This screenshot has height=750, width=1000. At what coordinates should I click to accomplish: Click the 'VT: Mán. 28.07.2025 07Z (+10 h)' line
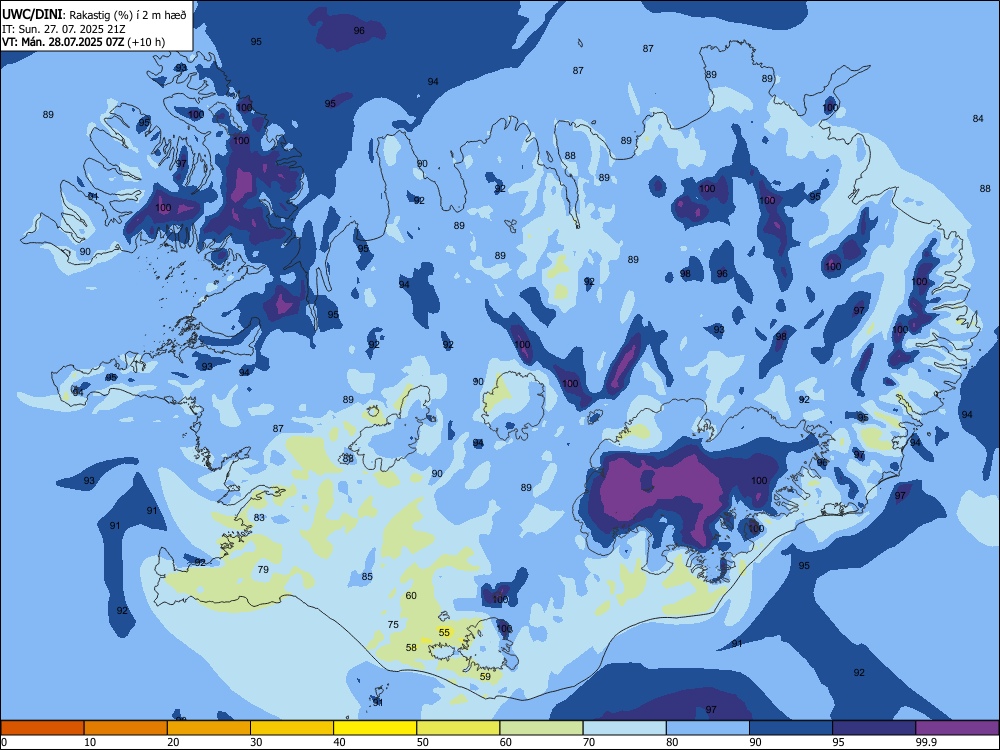[84, 42]
